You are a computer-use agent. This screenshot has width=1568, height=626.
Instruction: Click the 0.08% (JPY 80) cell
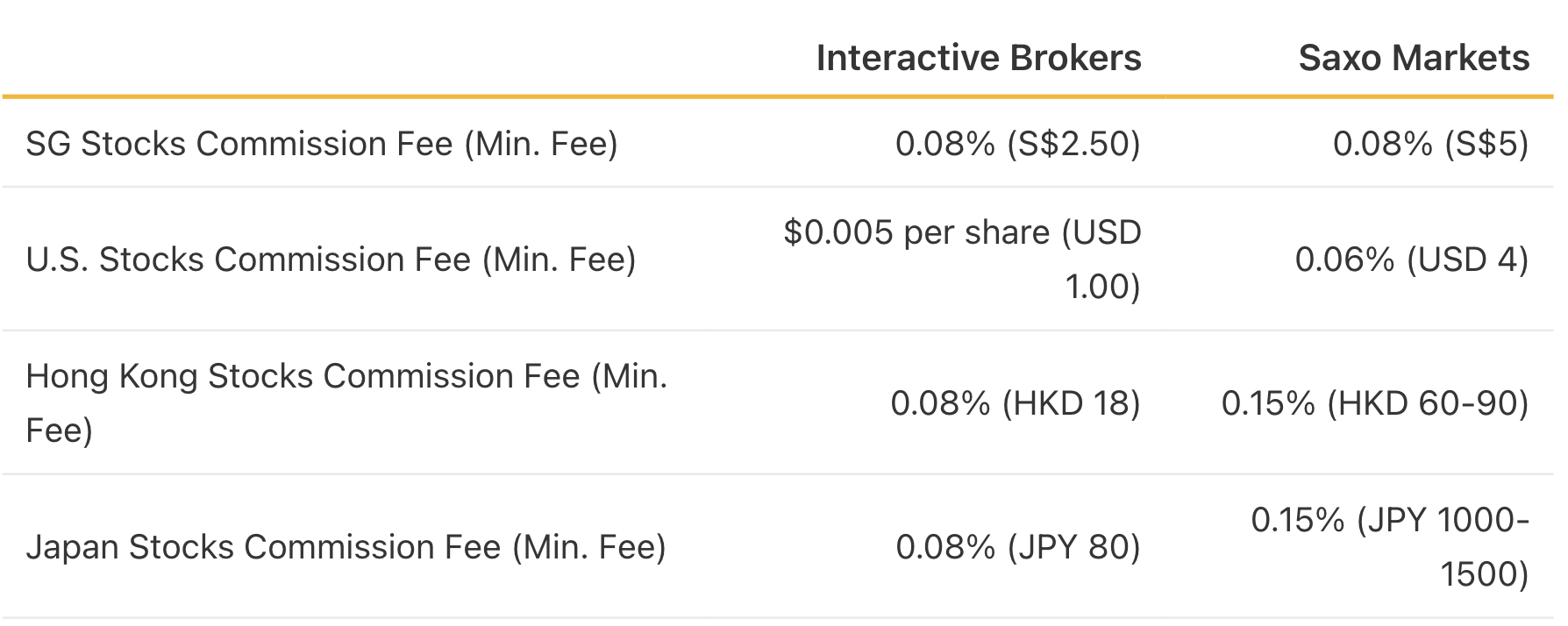1018,547
